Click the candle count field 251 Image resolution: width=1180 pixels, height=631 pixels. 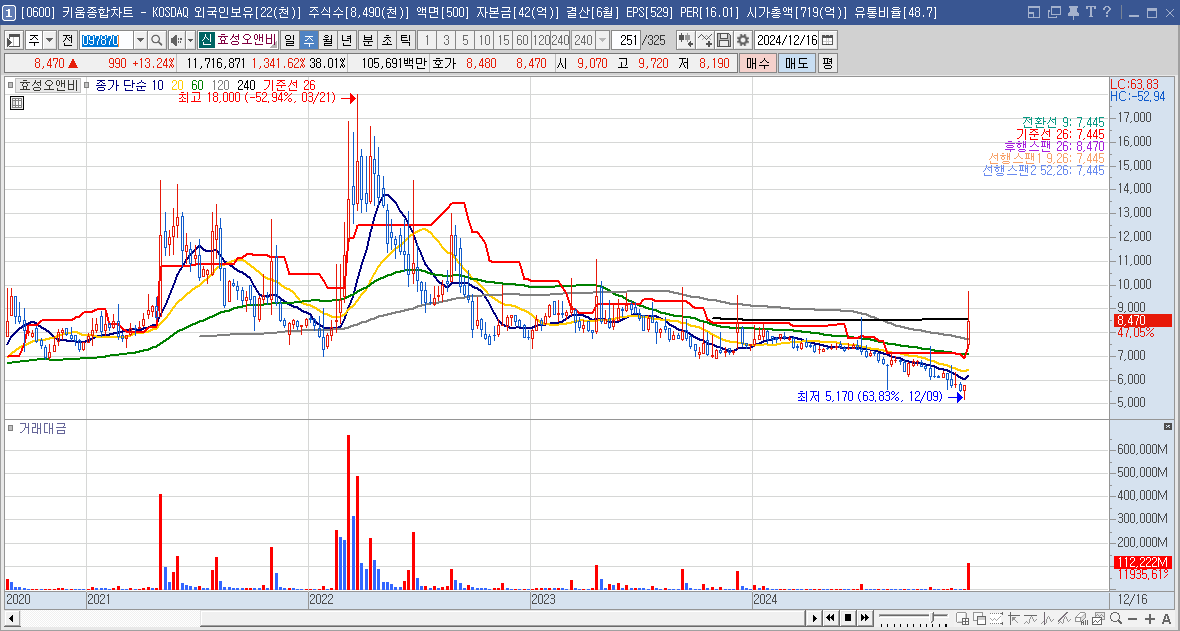coord(624,40)
